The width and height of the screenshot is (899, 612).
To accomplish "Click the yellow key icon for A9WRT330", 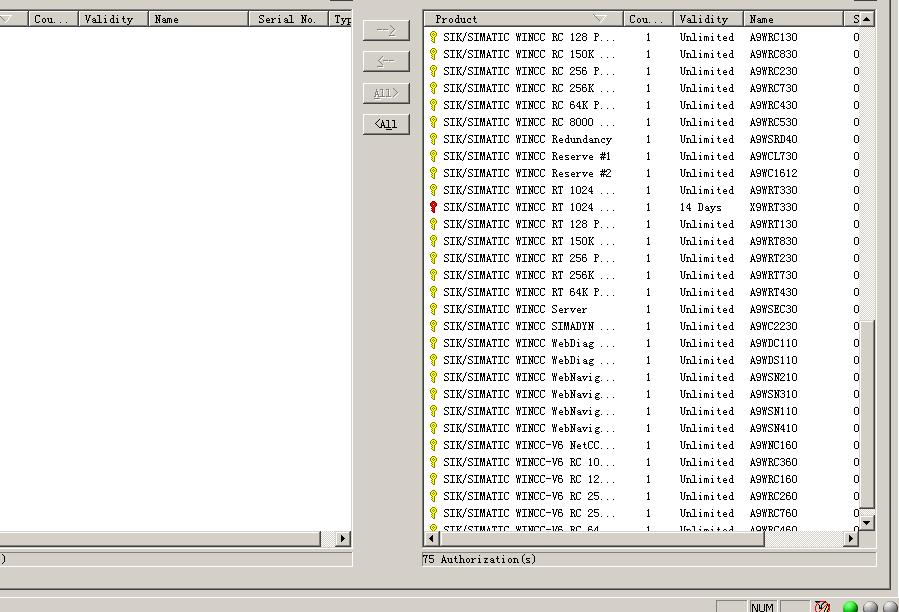I will 433,190.
